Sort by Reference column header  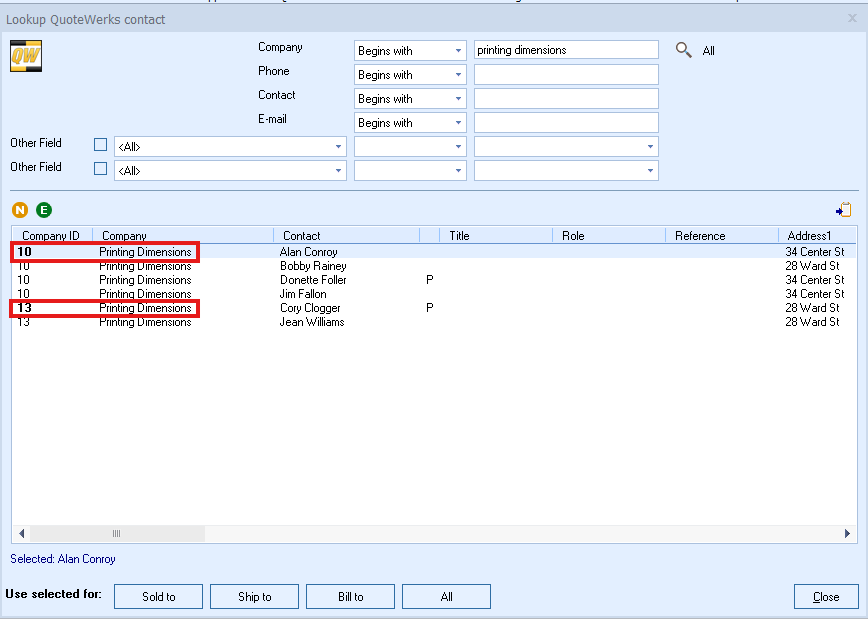722,235
